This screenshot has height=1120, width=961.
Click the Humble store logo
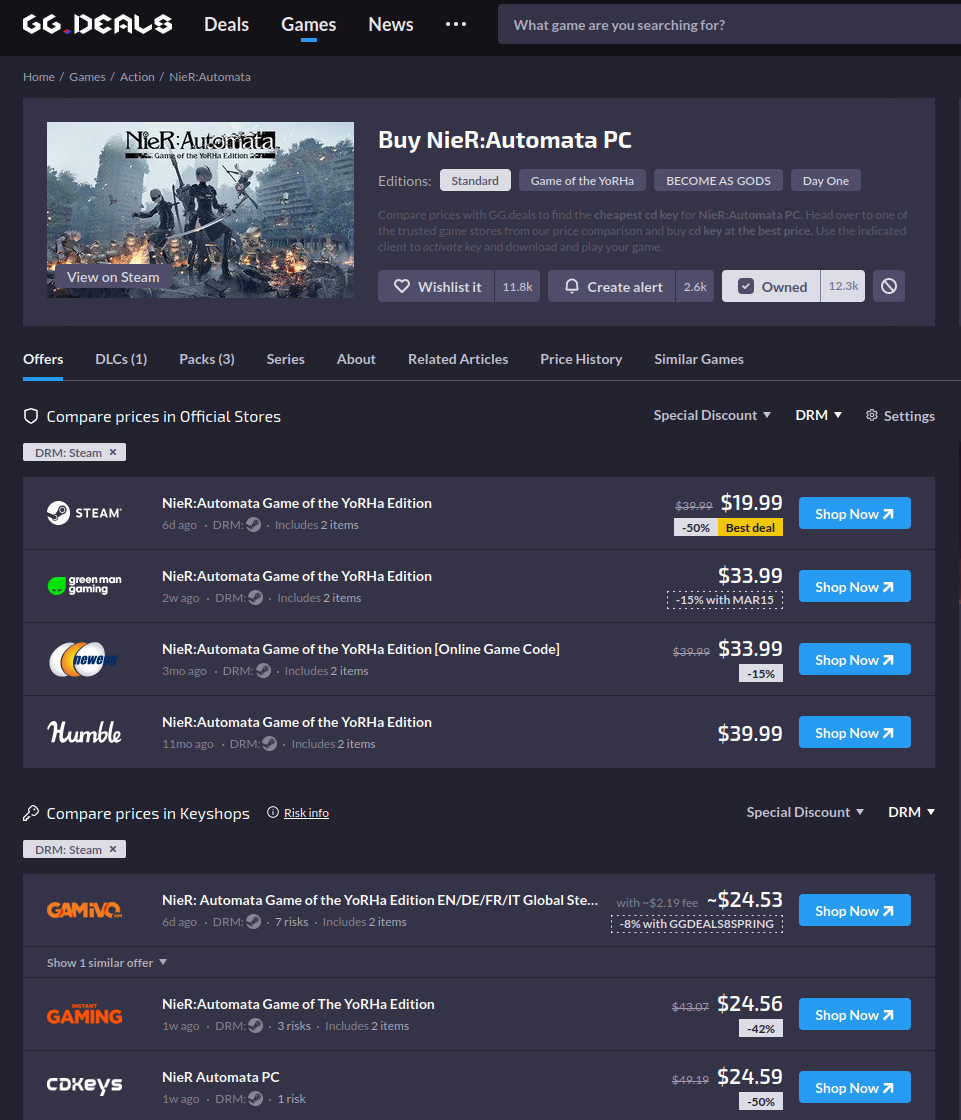[x=84, y=732]
